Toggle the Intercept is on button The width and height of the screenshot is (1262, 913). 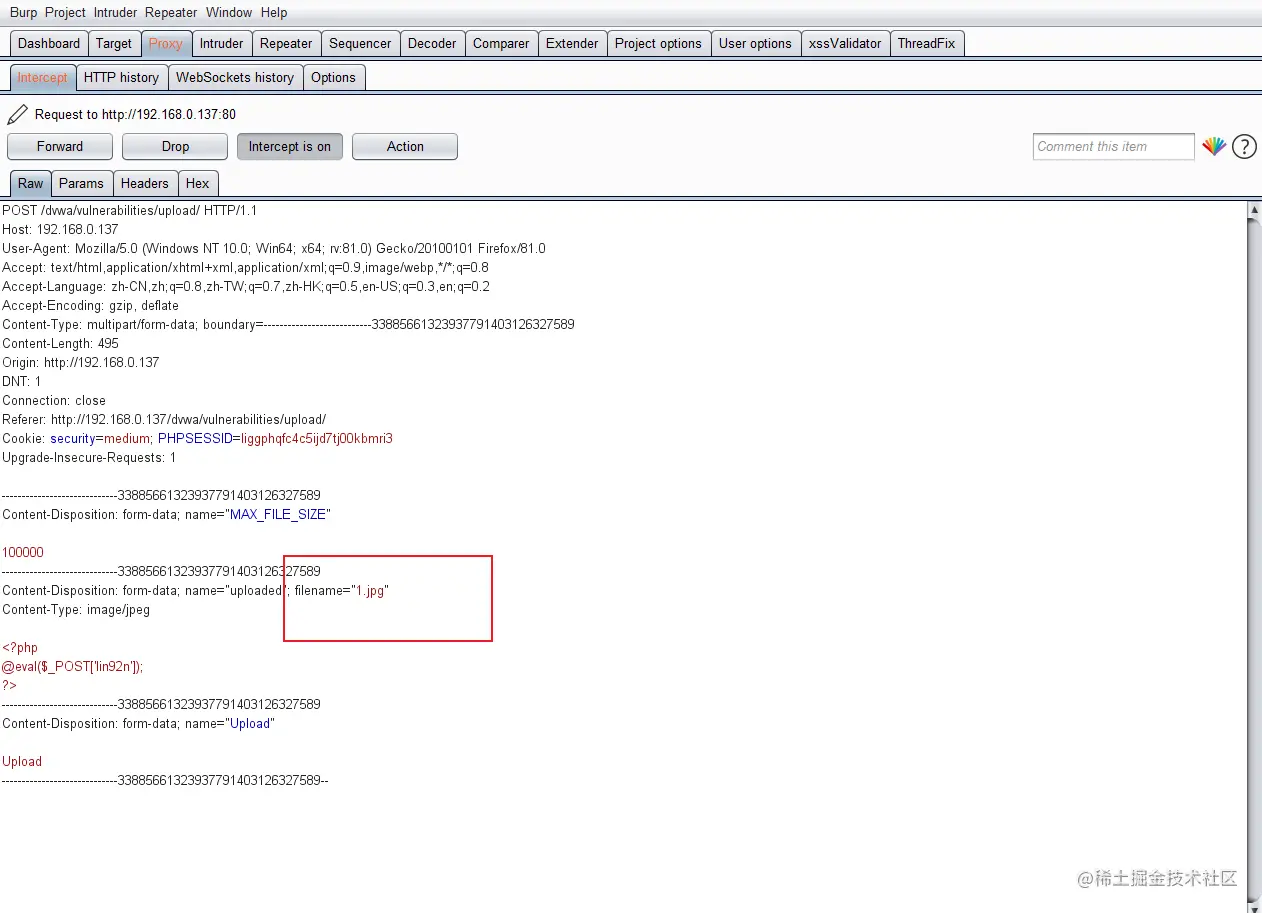tap(290, 146)
